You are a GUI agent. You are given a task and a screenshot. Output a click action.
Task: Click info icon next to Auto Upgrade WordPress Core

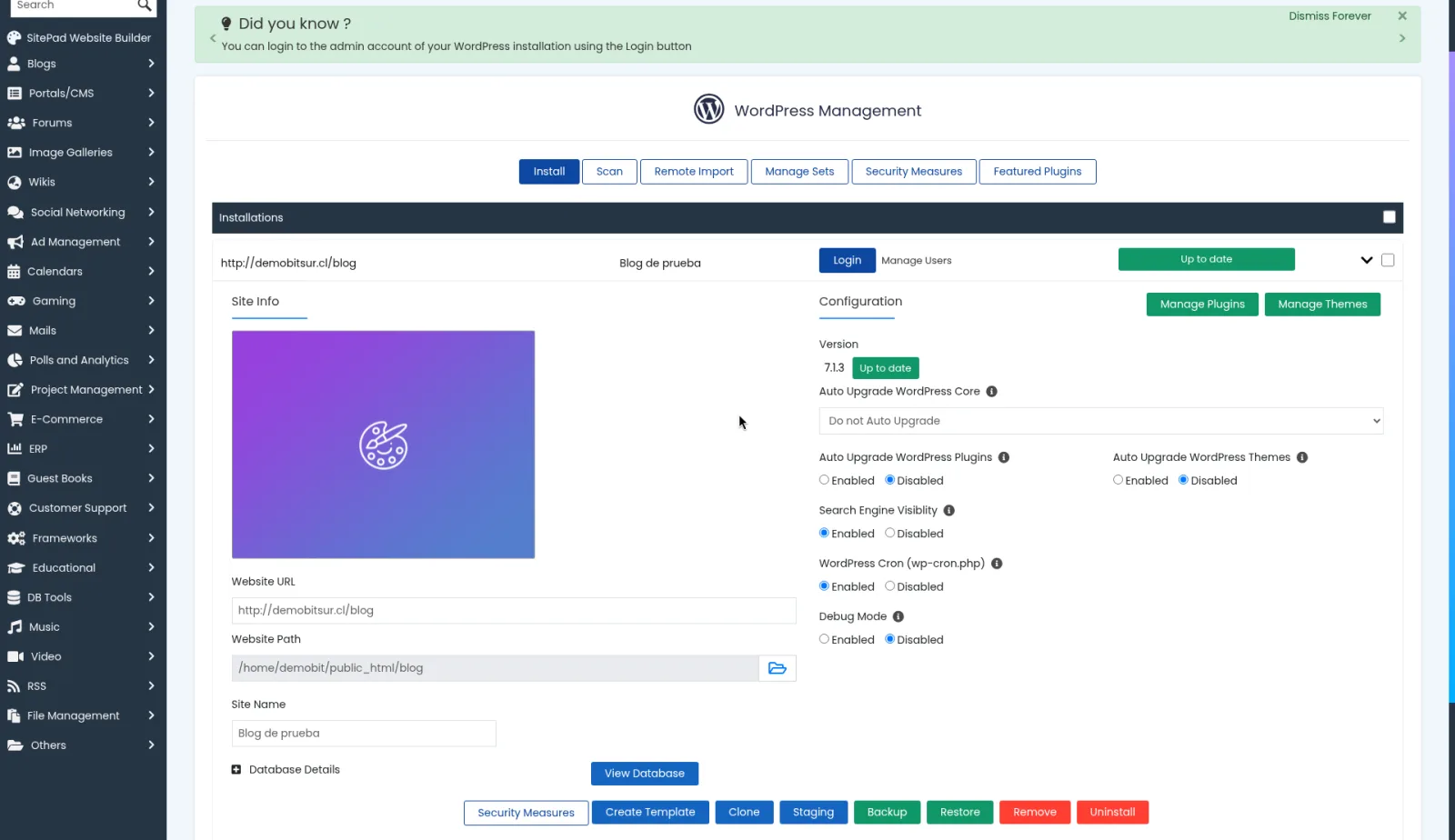click(992, 392)
